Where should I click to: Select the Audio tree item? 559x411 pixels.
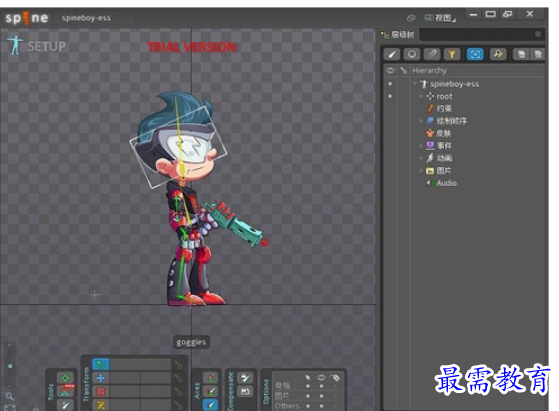442,183
